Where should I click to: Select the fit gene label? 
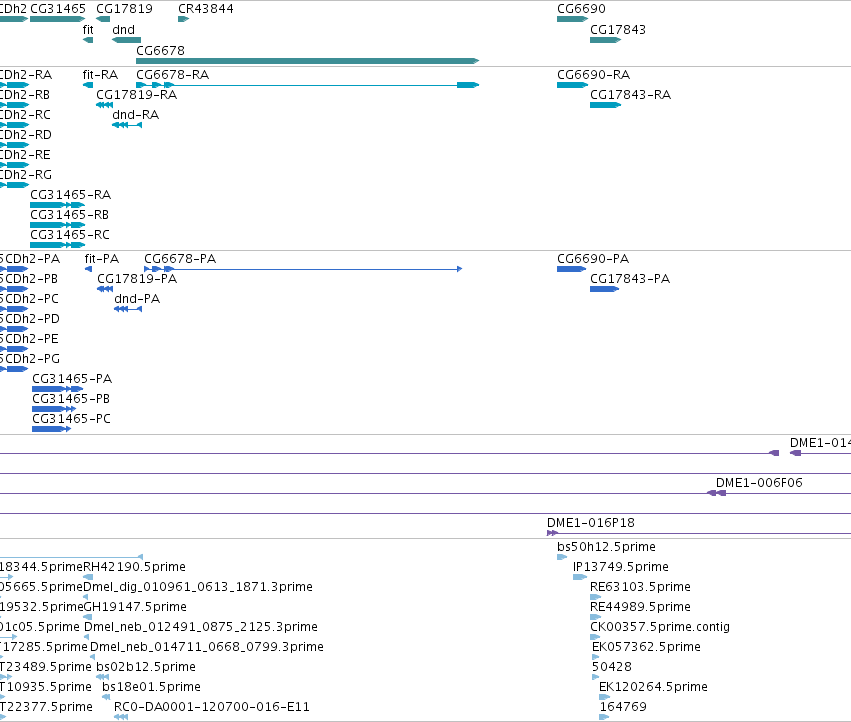coord(88,30)
